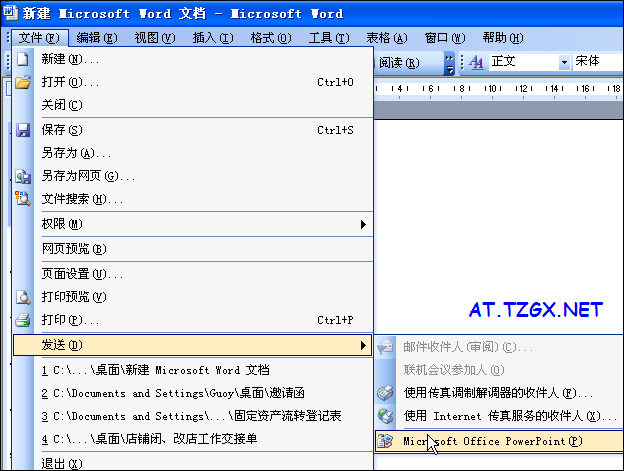Click the Internet fax service icon

(385, 416)
